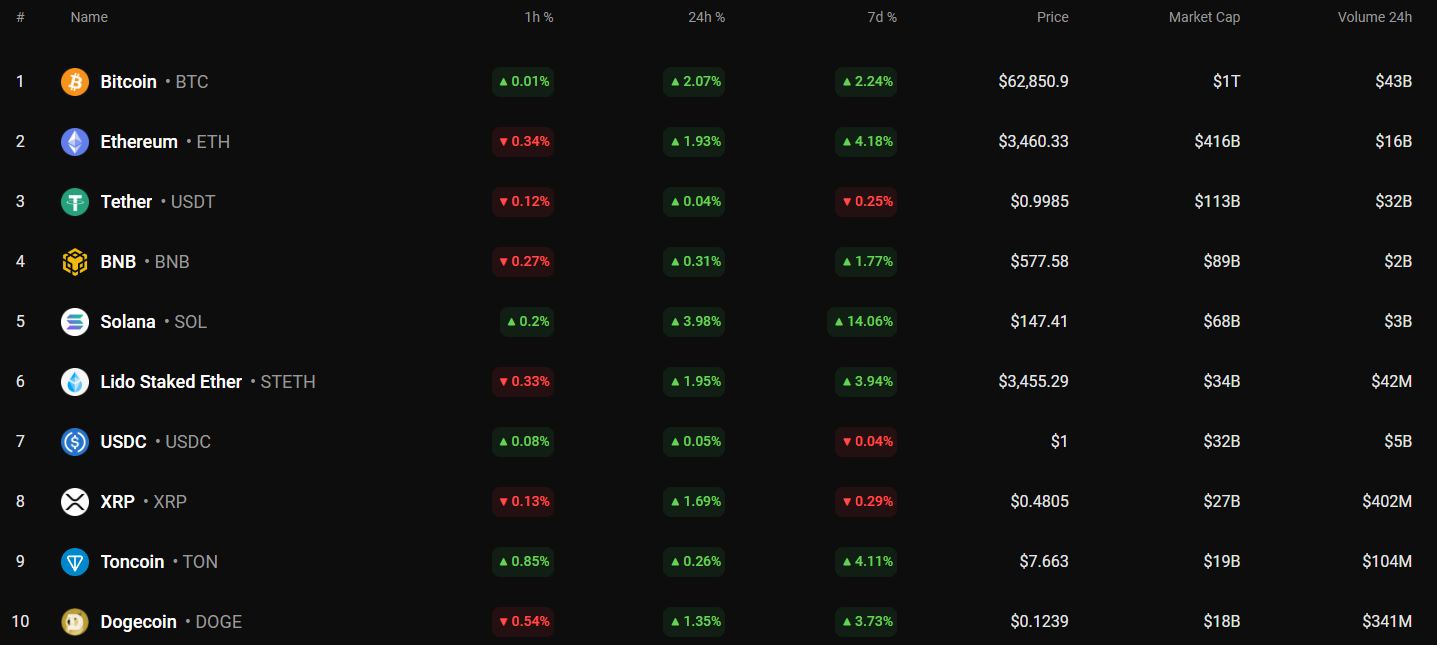Viewport: 1437px width, 645px height.
Task: Open the Lido Staked Ether name link
Action: tap(171, 382)
